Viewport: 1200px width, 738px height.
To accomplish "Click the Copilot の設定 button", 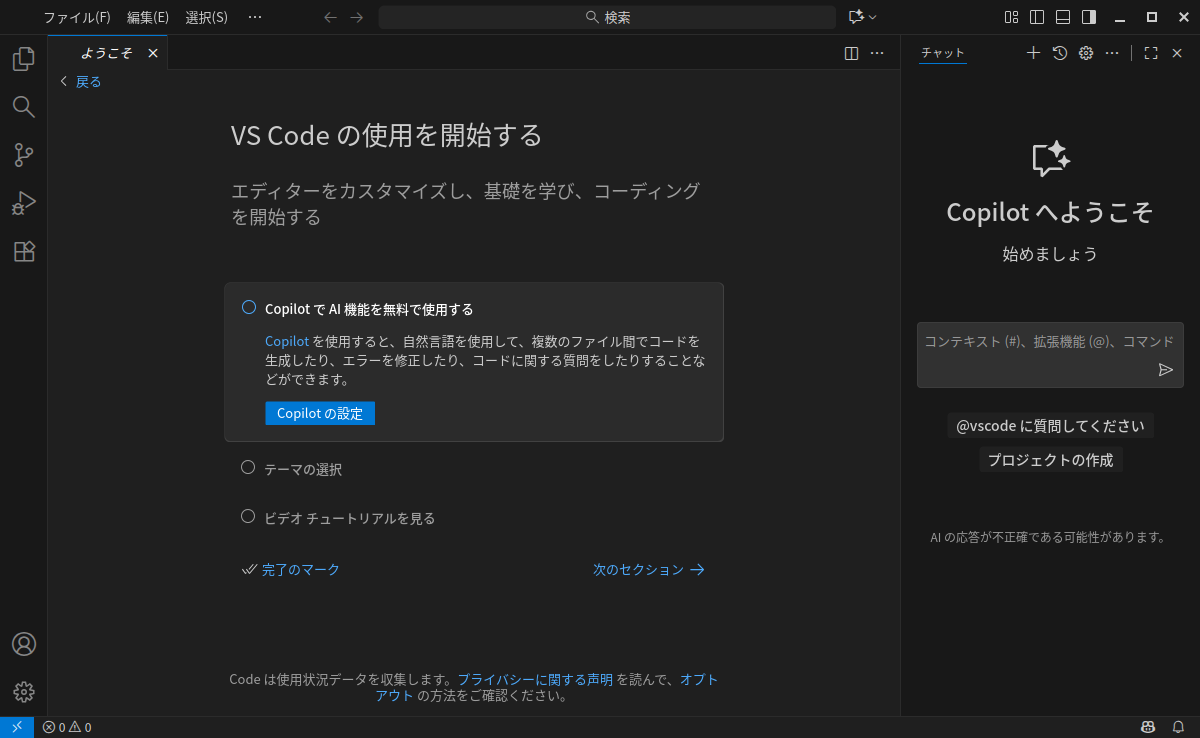I will 320,413.
